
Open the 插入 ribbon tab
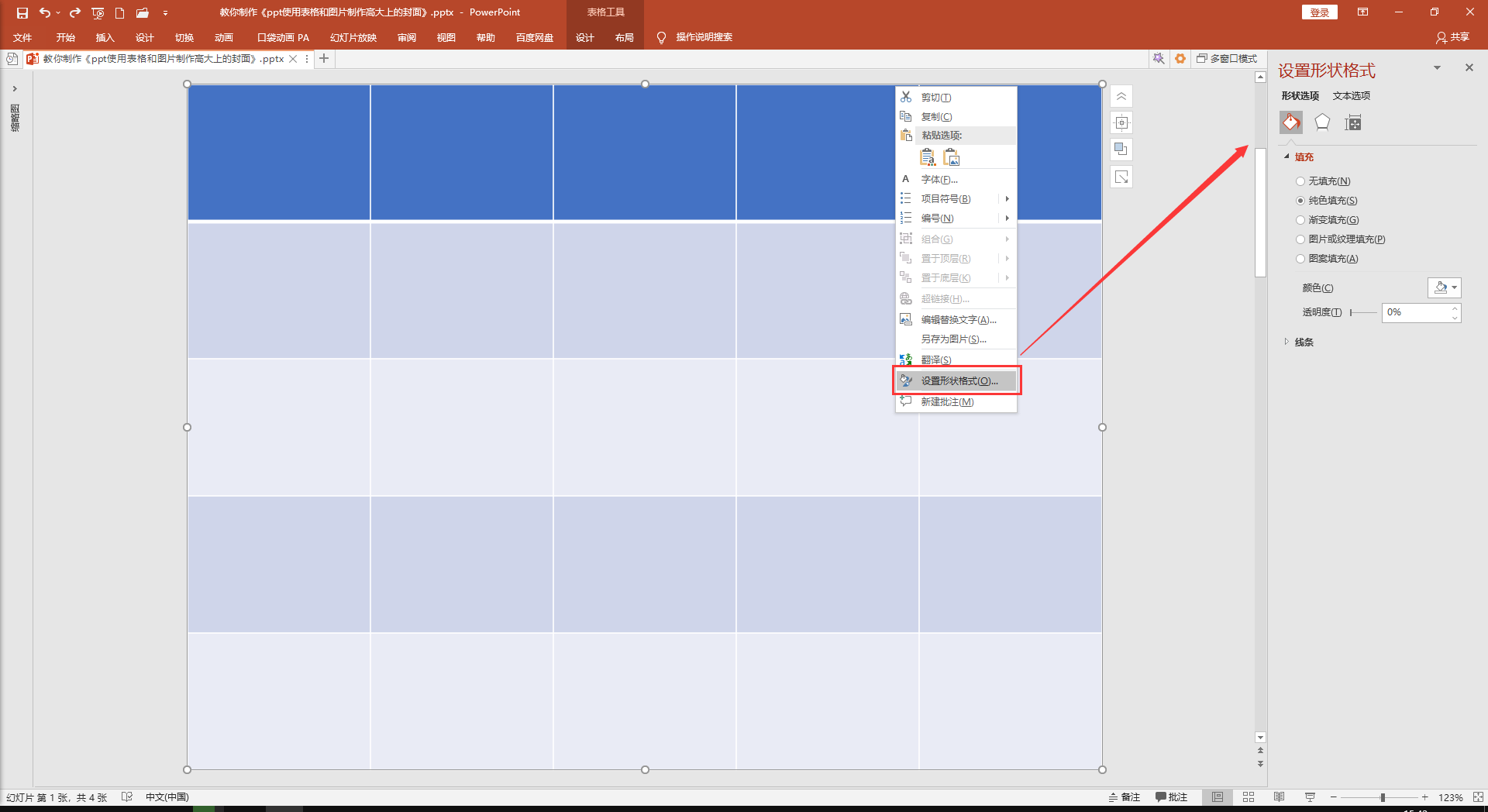[x=105, y=38]
